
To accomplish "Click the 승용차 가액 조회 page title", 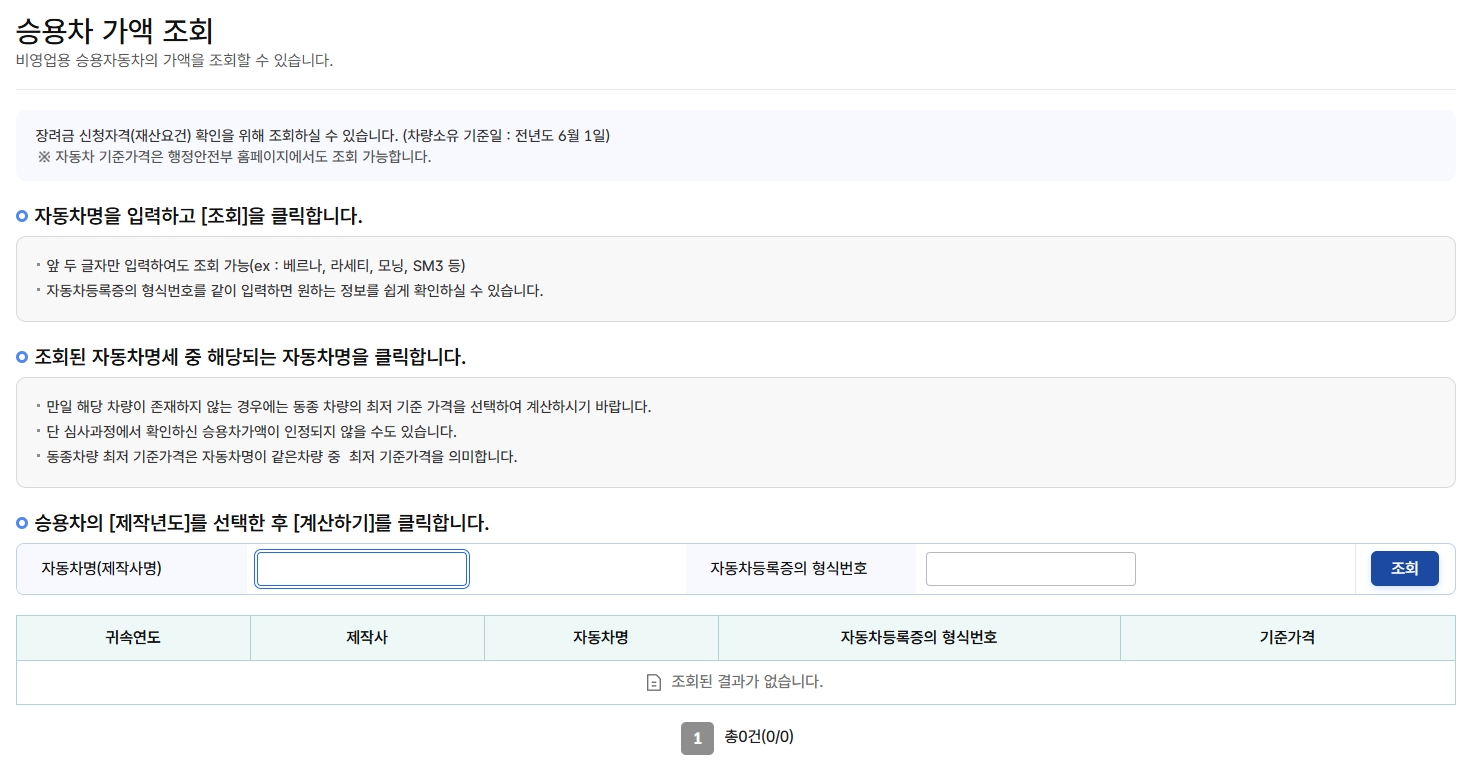I will 115,31.
